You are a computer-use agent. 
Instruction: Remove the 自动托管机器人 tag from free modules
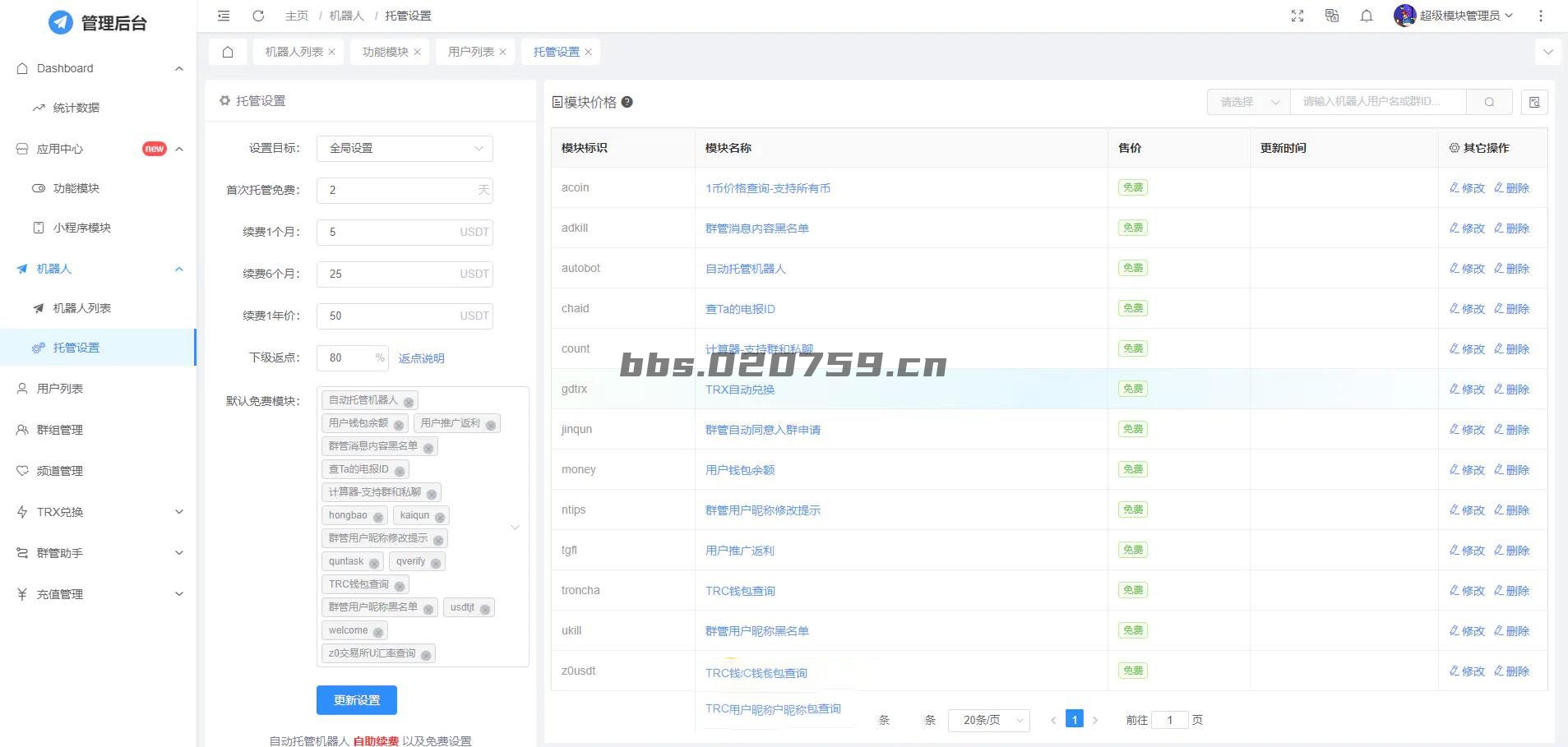(409, 402)
